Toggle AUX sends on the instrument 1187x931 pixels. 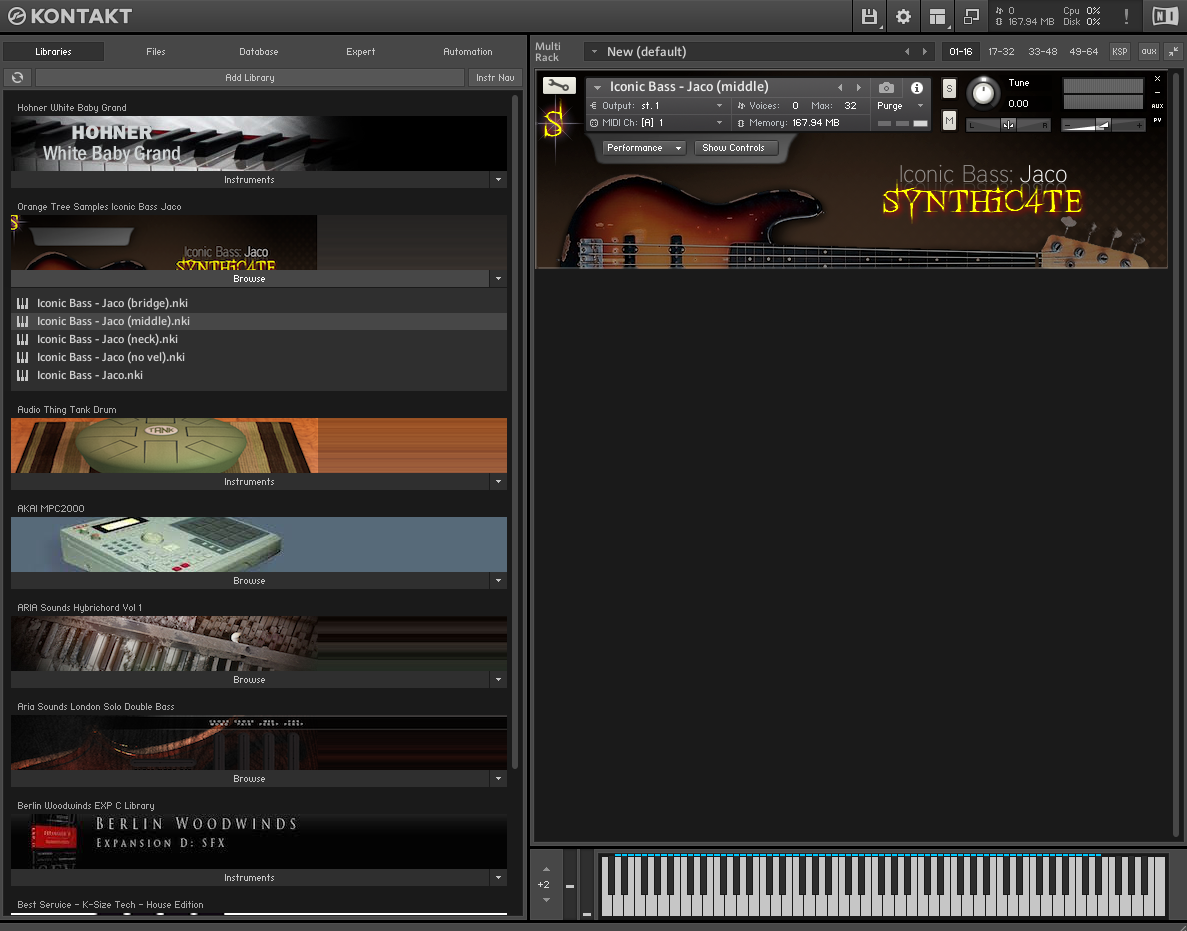click(x=1157, y=106)
